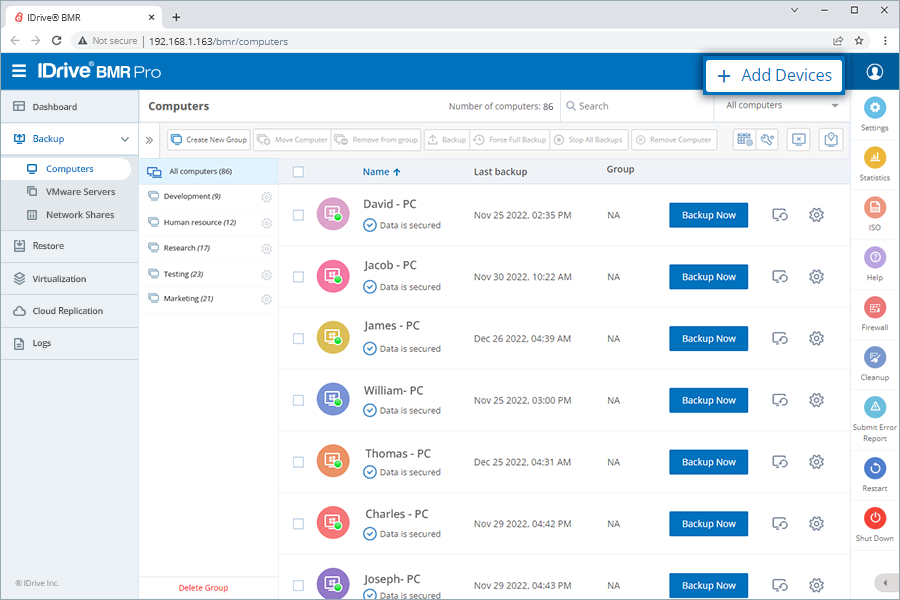The width and height of the screenshot is (900, 600).
Task: Open Submit Error Report icon
Action: [x=874, y=407]
